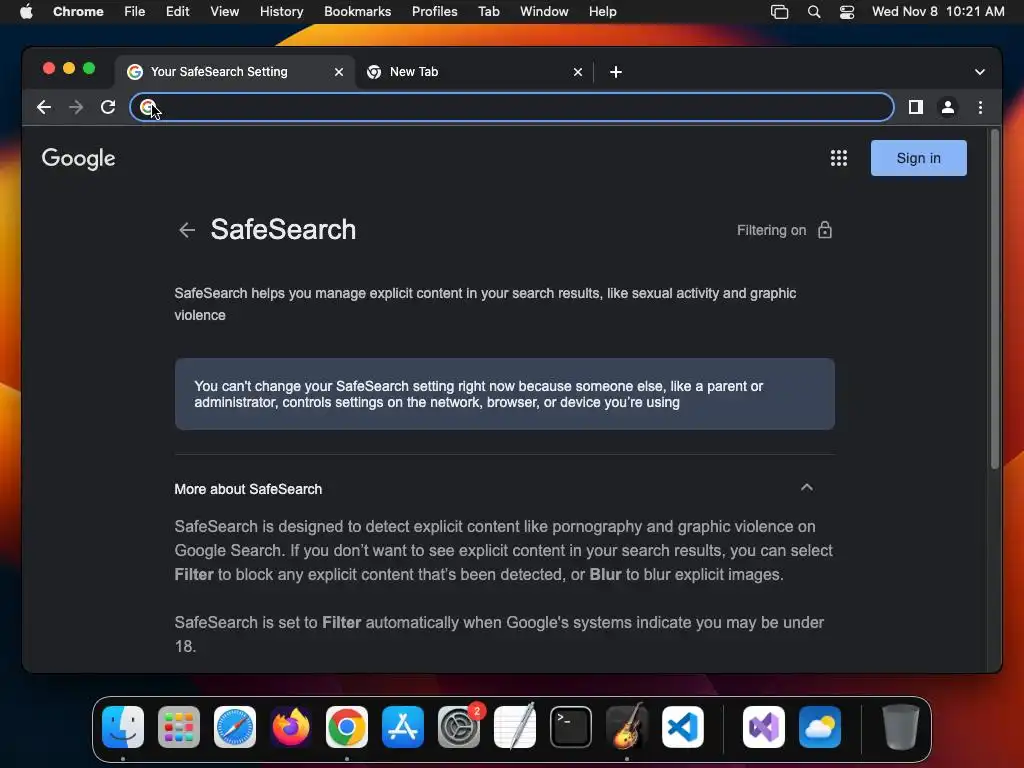Open Launchpad from the Dock

tap(179, 727)
